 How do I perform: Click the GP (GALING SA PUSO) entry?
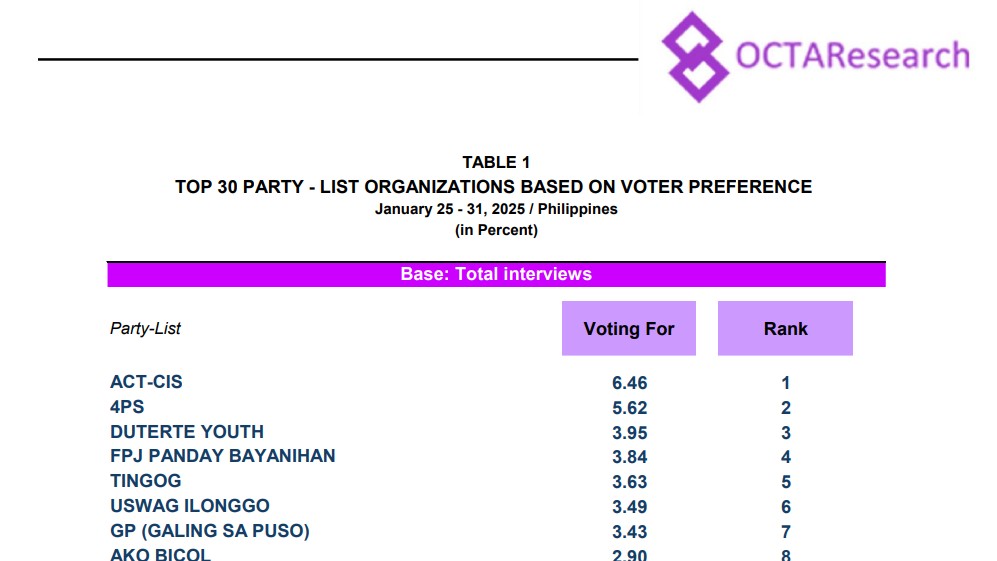210,531
